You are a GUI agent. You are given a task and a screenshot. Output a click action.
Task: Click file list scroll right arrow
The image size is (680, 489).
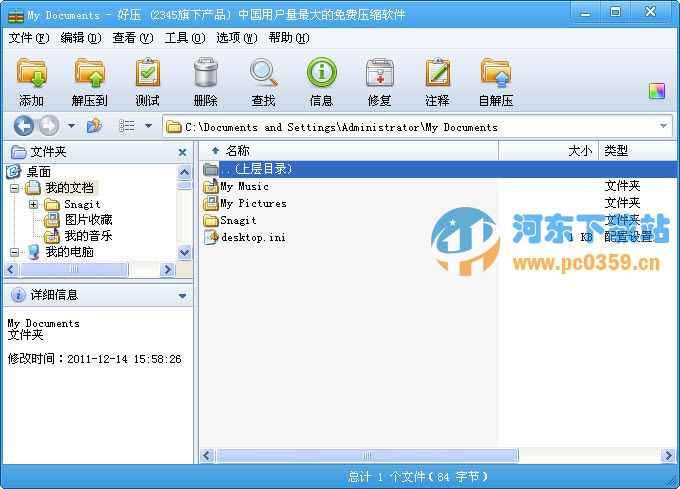click(x=668, y=456)
